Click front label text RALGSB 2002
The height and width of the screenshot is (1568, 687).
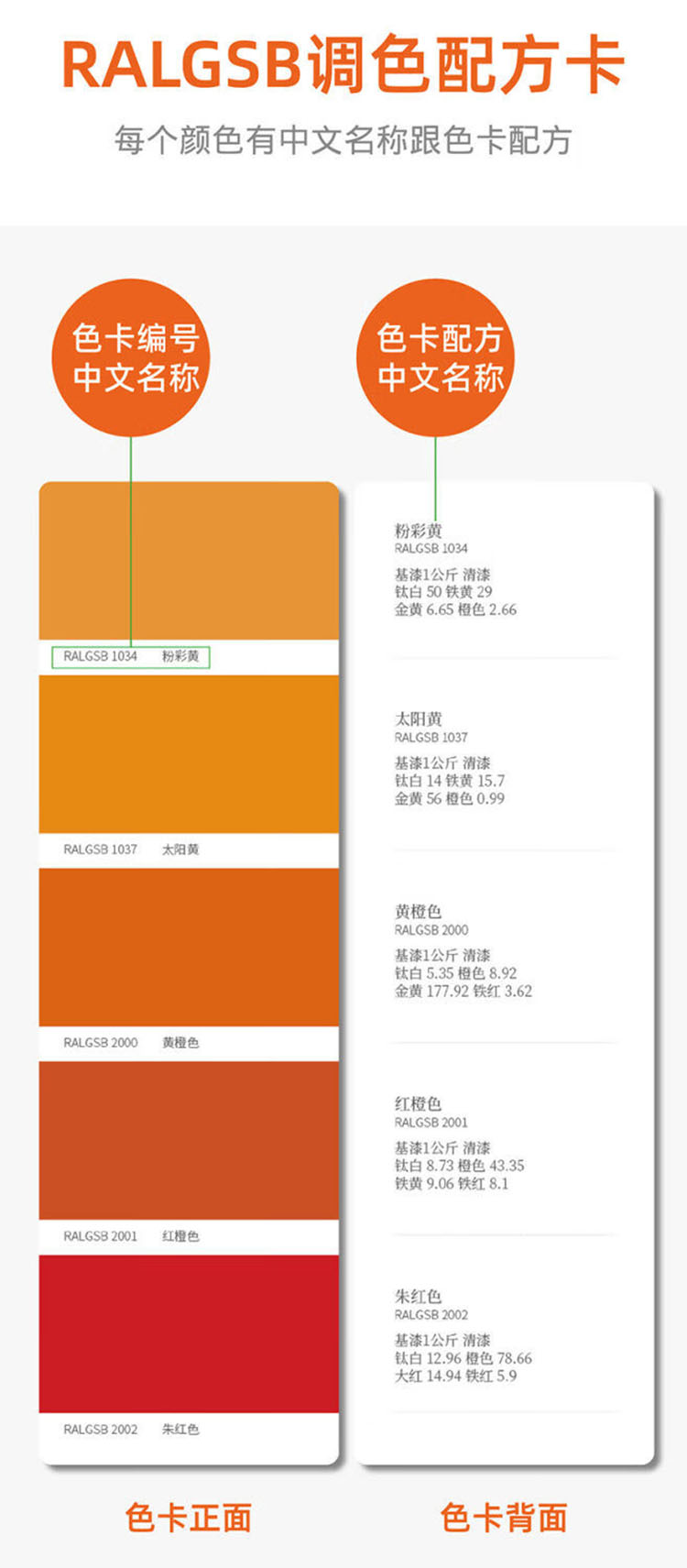pyautogui.click(x=100, y=1430)
